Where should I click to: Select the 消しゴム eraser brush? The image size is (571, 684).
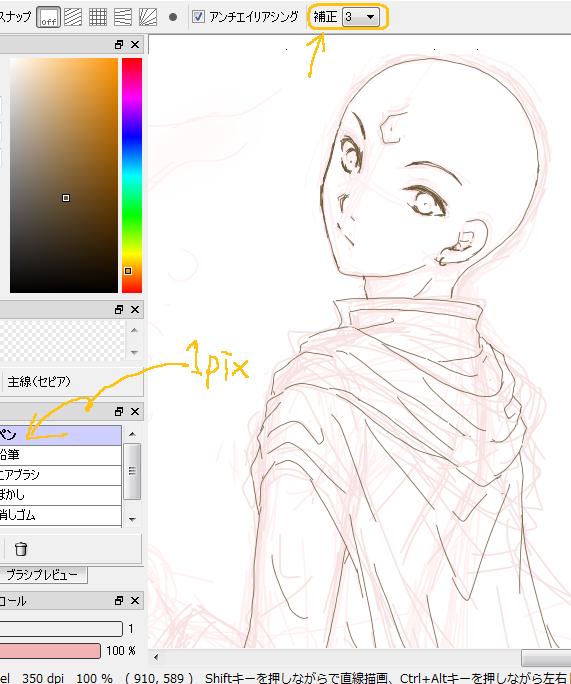point(61,516)
